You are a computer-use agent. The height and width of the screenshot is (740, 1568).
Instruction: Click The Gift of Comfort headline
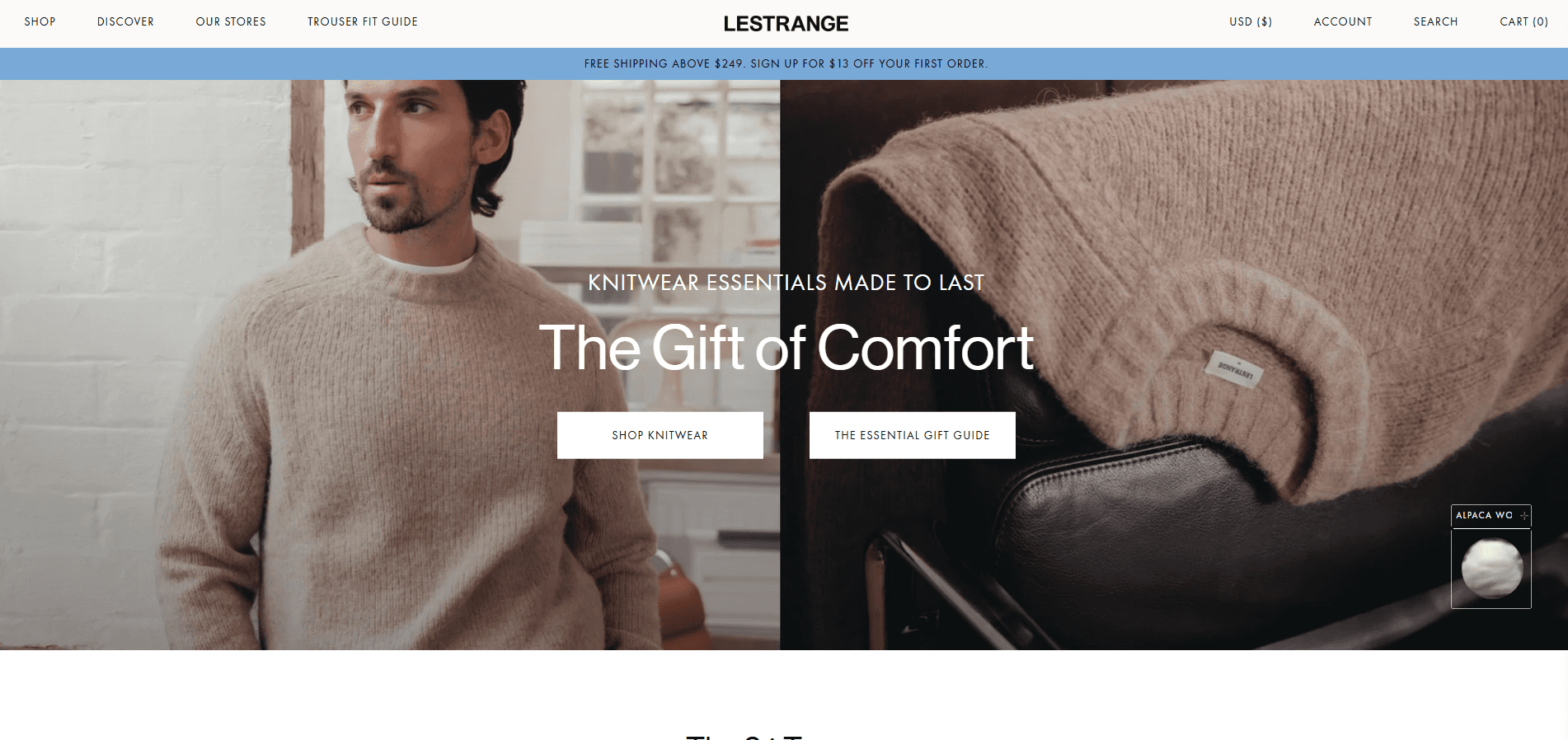pos(786,348)
